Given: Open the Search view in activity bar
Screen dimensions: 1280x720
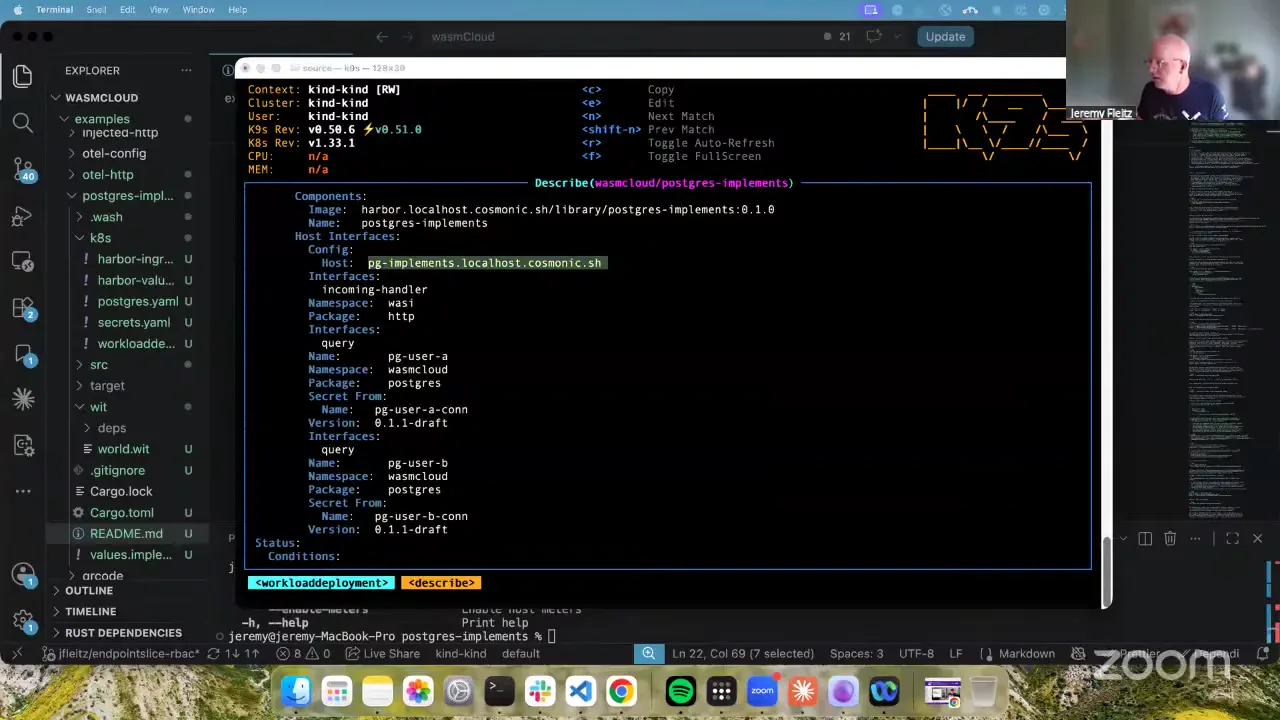Looking at the screenshot, I should tap(23, 123).
